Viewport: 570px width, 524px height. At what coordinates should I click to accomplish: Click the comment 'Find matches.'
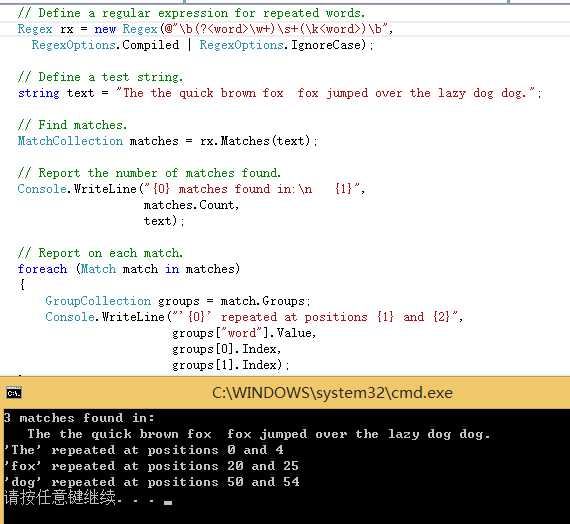pos(72,125)
